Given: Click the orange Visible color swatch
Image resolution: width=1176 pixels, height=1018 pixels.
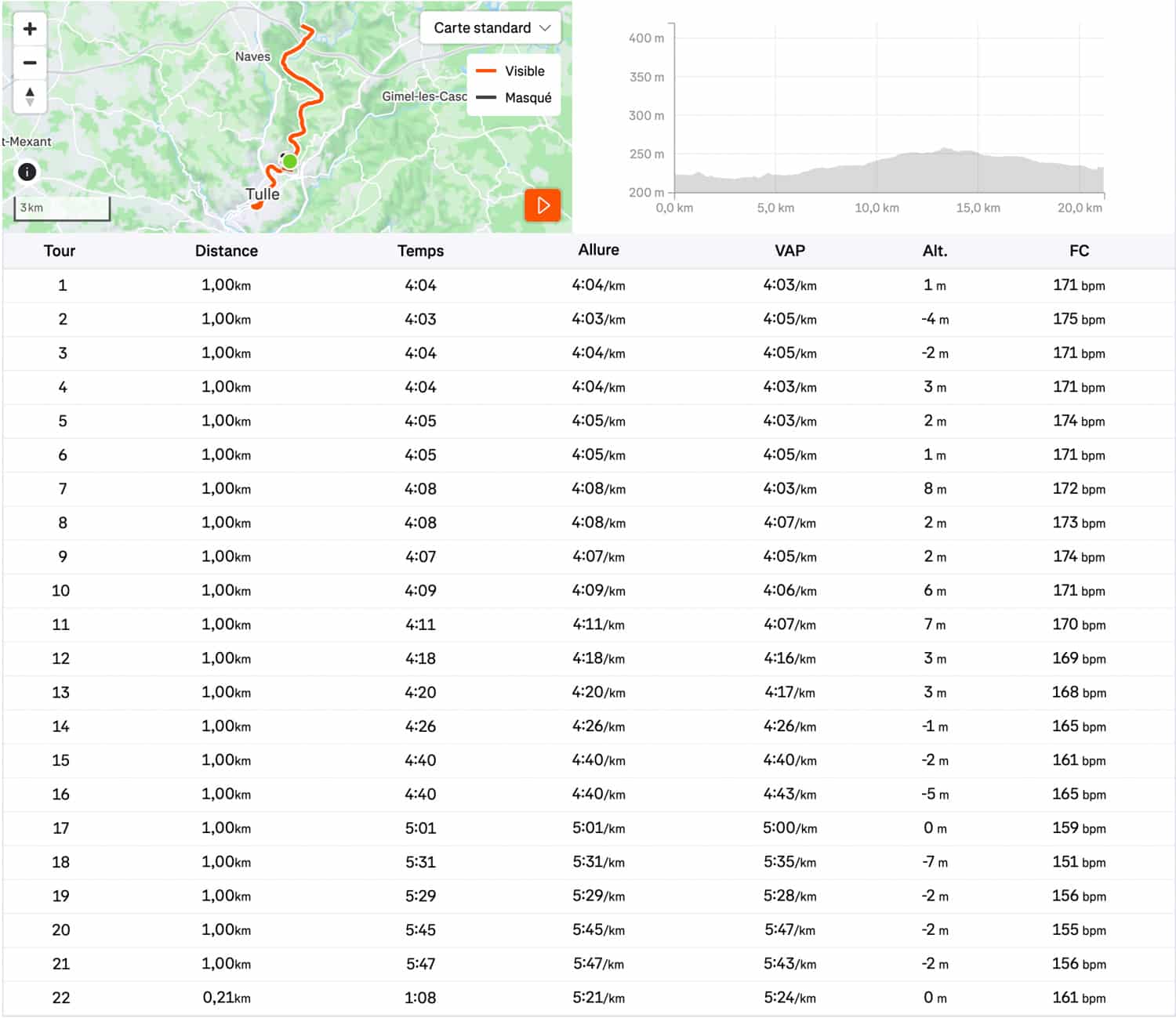Looking at the screenshot, I should [x=486, y=71].
